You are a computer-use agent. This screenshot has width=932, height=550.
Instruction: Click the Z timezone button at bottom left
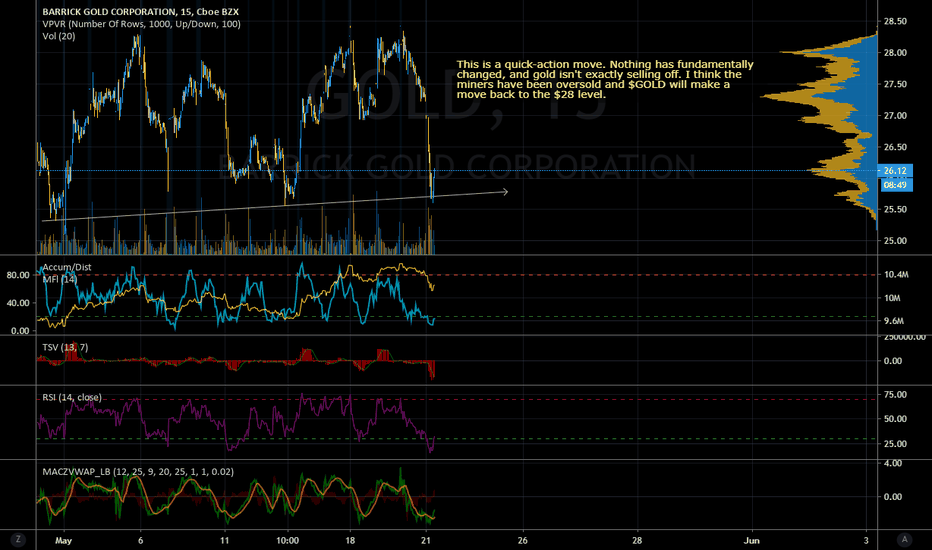[18, 539]
